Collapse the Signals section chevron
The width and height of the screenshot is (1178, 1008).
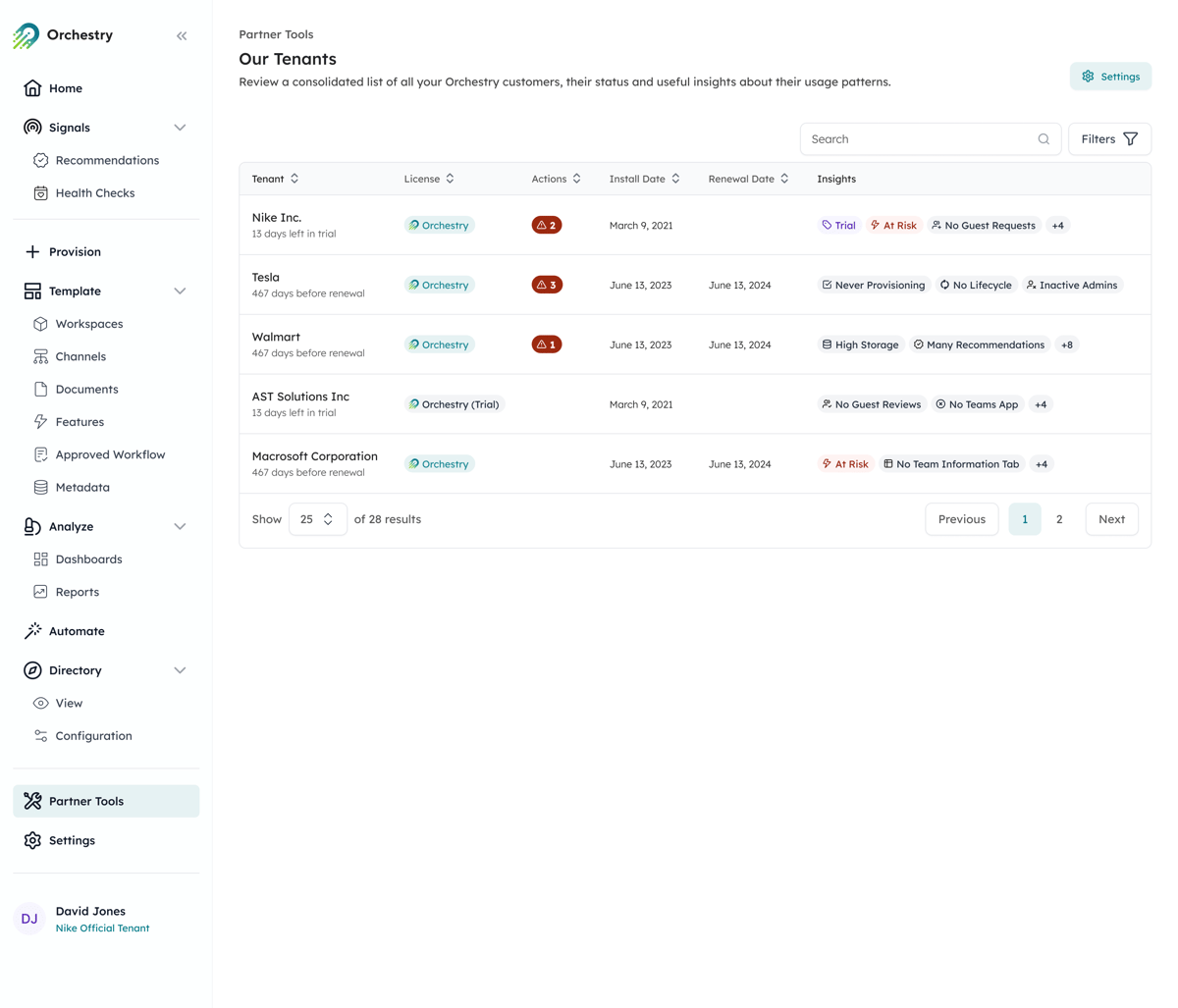coord(180,128)
